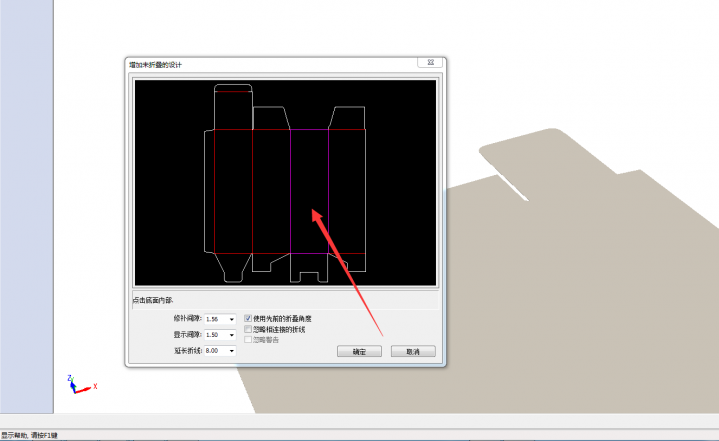Screen dimensions: 719x441
Task: Toggle 使用先前的折叠角度 checkbox
Action: click(248, 318)
